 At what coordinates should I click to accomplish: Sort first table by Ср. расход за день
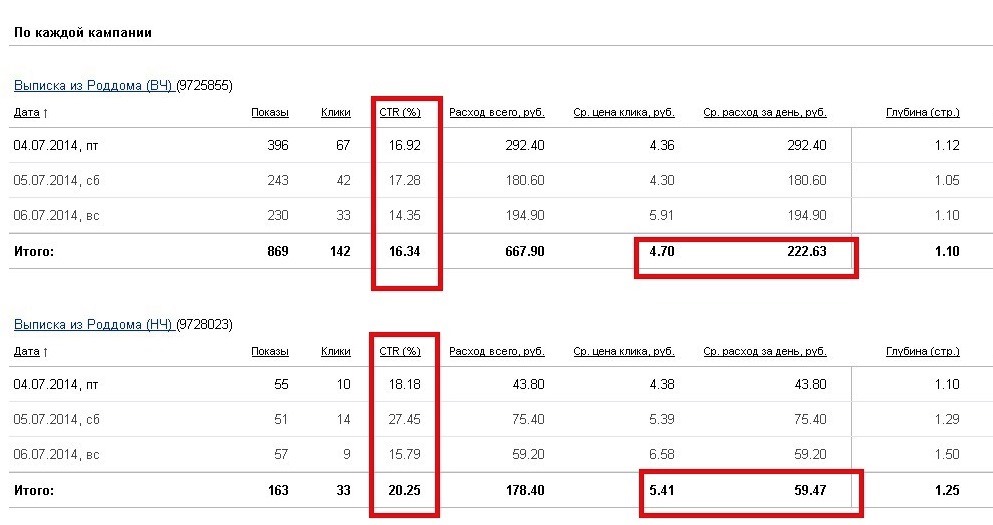click(764, 112)
